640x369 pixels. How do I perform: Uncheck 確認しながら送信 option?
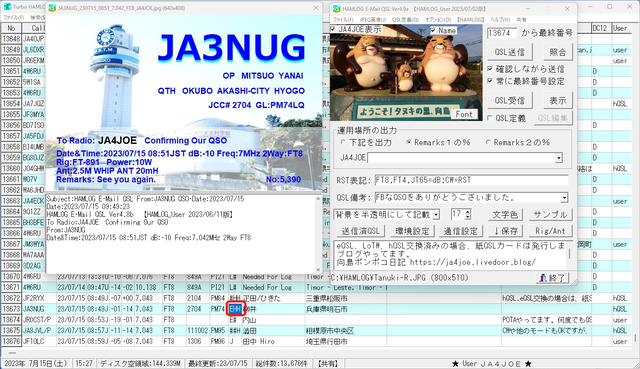click(x=490, y=69)
